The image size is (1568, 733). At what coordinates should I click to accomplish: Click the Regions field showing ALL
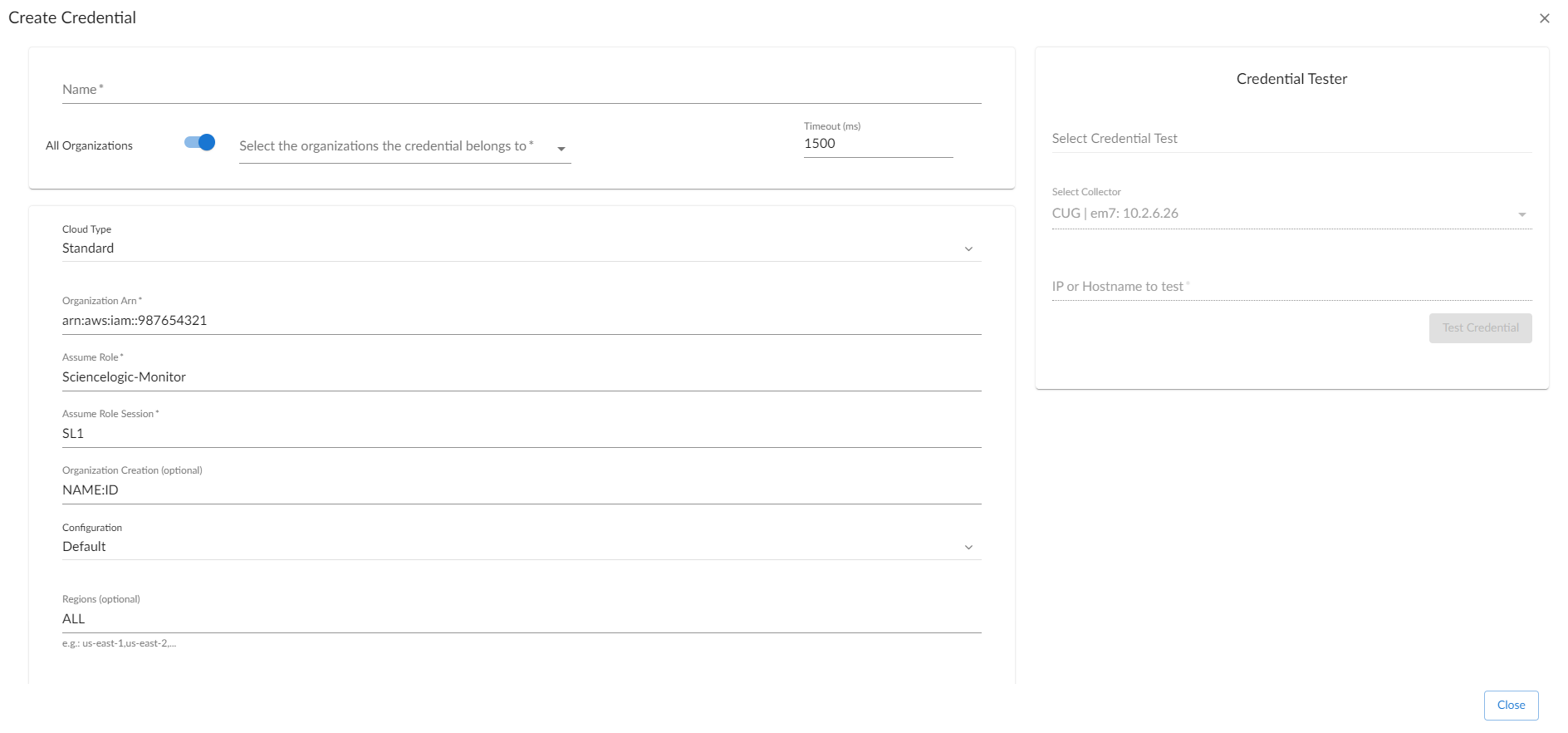tap(521, 619)
